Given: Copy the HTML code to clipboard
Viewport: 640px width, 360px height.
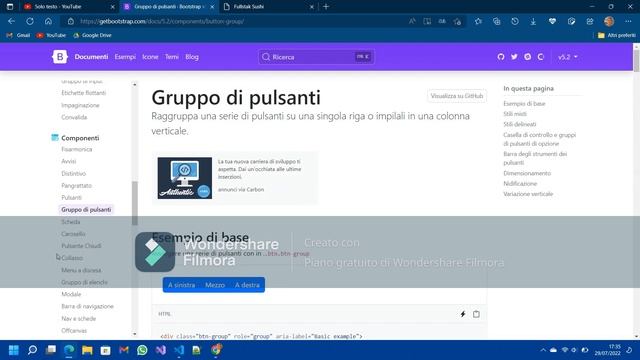Looking at the screenshot, I should pyautogui.click(x=476, y=314).
